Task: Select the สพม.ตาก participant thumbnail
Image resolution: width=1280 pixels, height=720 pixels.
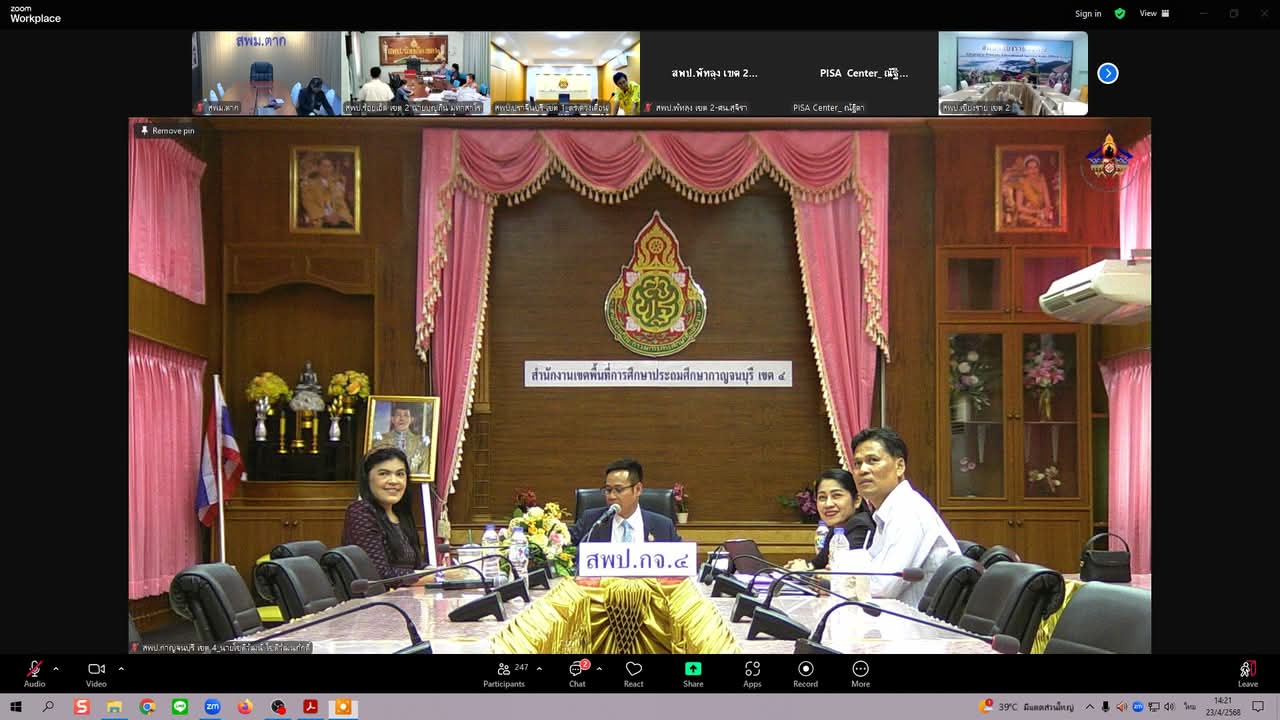Action: pos(266,73)
